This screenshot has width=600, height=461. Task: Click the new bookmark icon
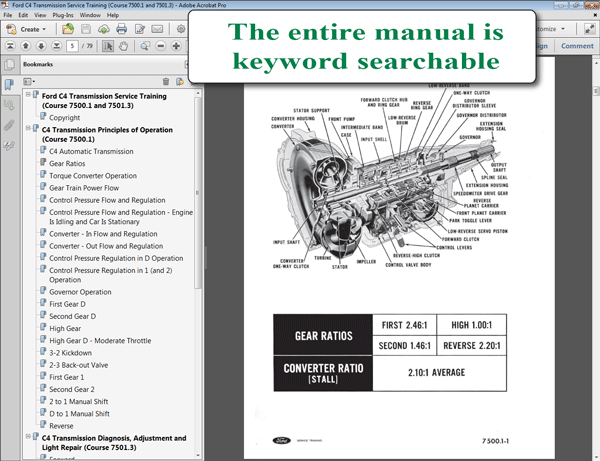coord(179,81)
